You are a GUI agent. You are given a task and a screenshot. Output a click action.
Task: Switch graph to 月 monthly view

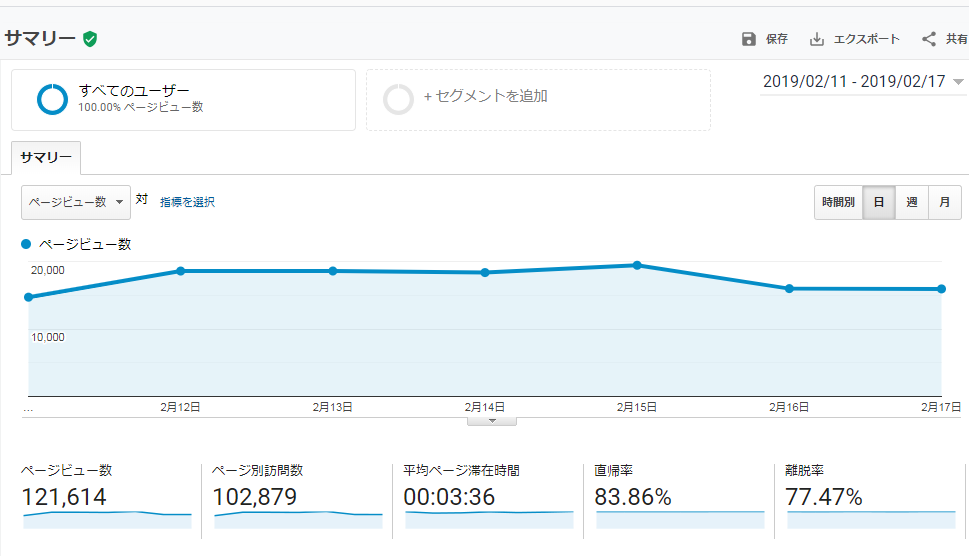[944, 202]
